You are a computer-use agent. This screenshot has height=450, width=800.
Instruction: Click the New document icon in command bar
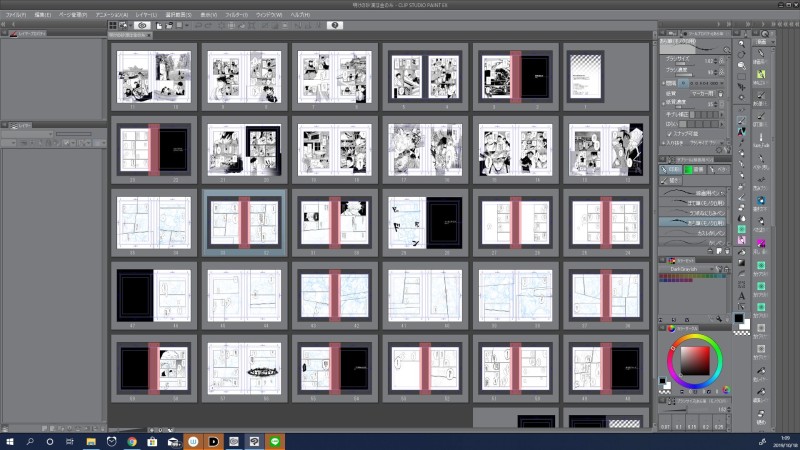tap(159, 26)
